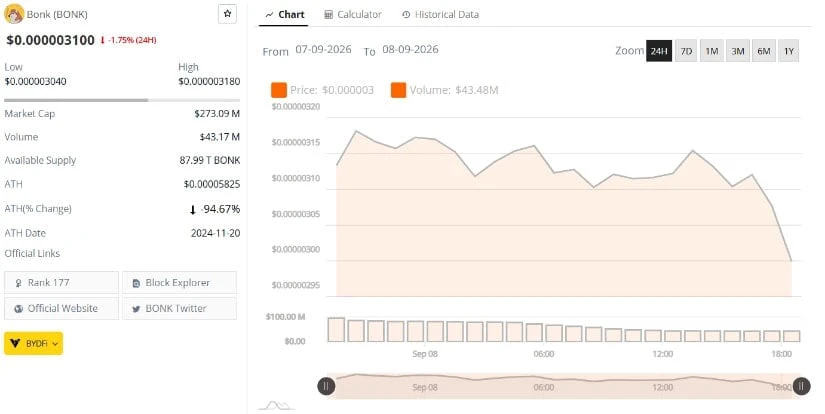825x414 pixels.
Task: Toggle the Volume series legend swatch
Action: 398,90
